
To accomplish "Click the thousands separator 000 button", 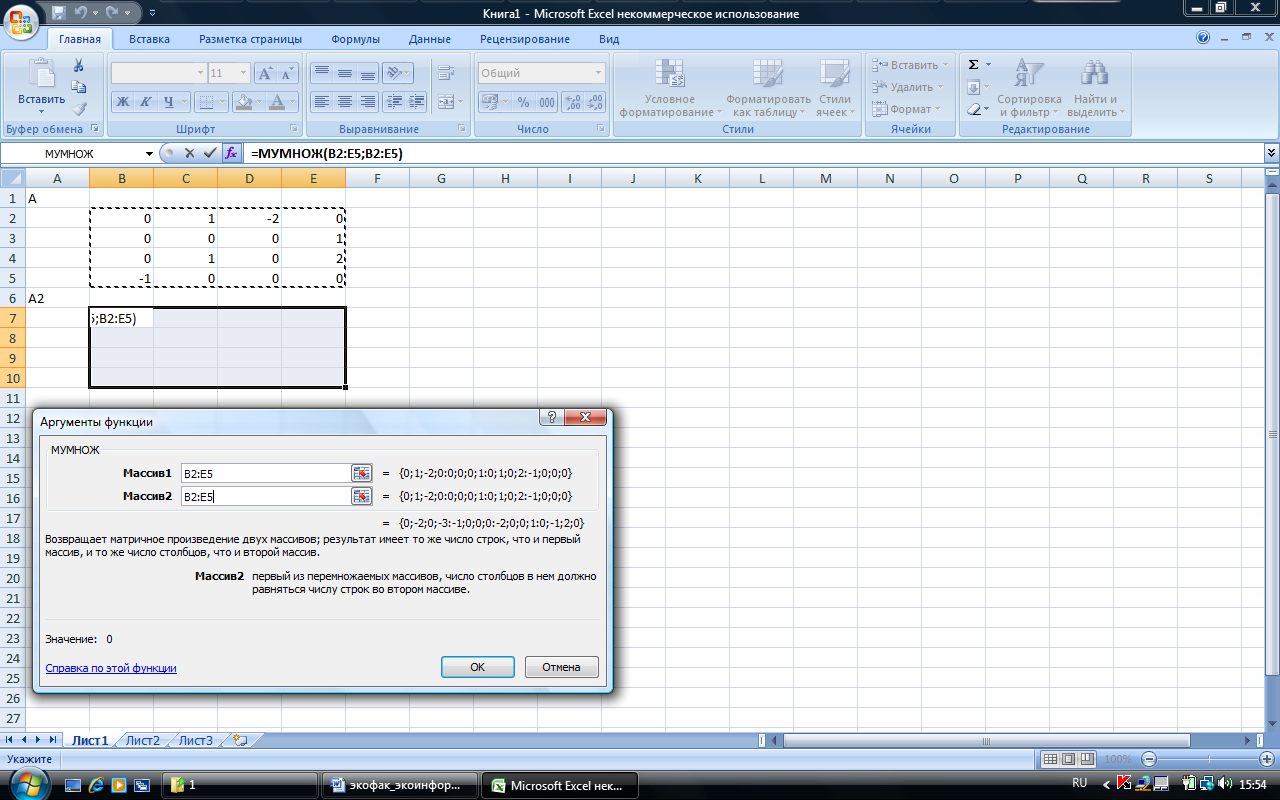I will pos(547,102).
